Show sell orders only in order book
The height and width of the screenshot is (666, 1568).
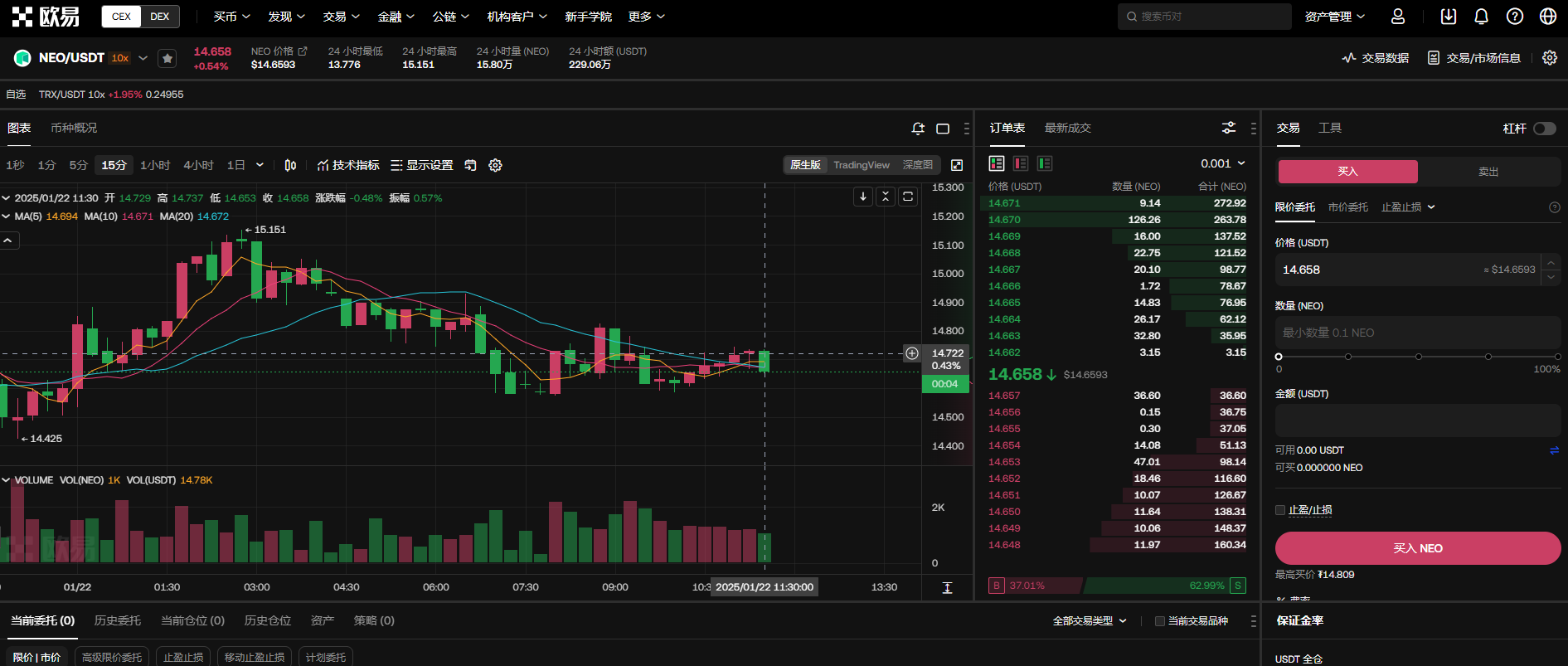pyautogui.click(x=1021, y=163)
